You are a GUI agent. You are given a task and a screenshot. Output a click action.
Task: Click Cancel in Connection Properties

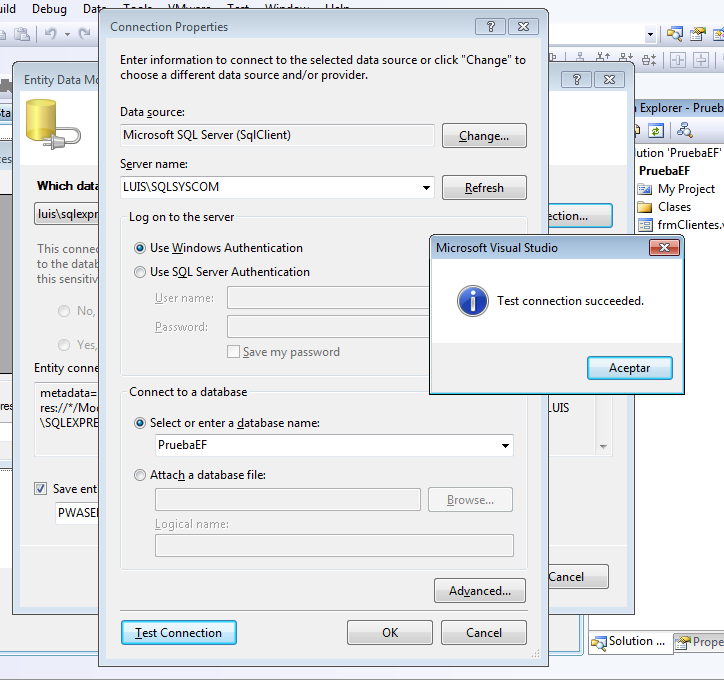[x=483, y=632]
